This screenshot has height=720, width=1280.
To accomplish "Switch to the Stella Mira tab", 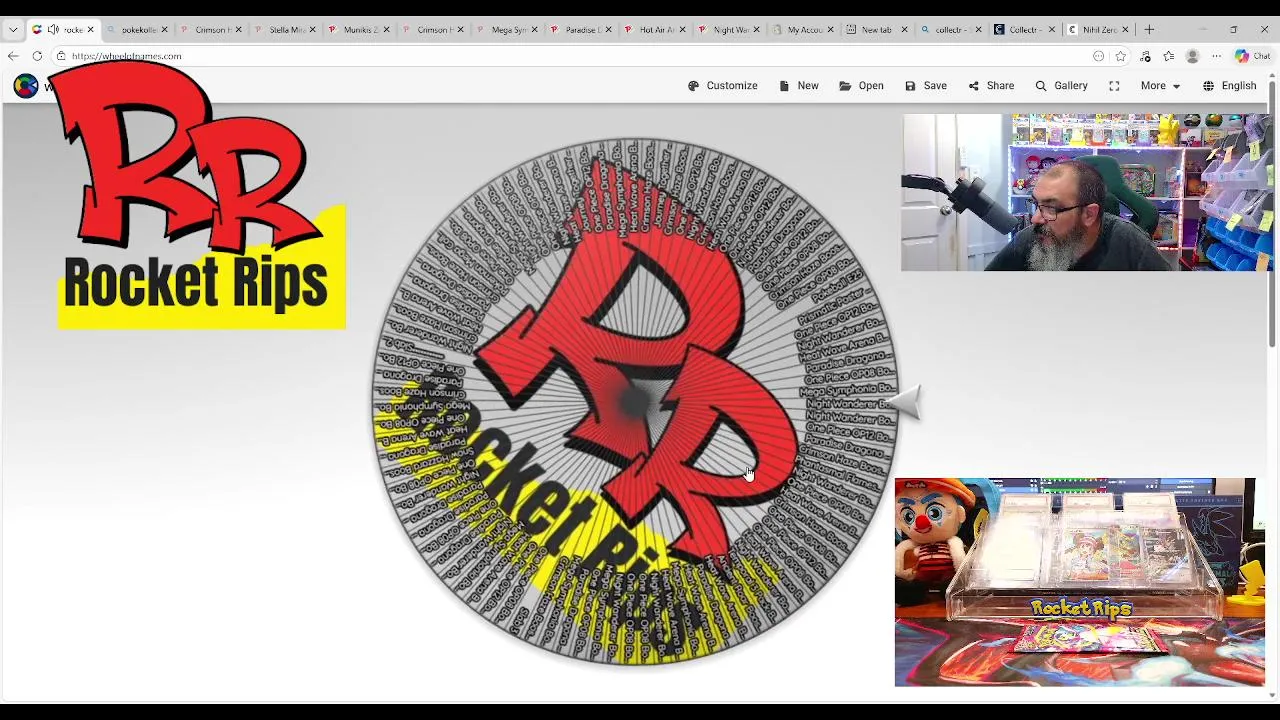I will 285,30.
